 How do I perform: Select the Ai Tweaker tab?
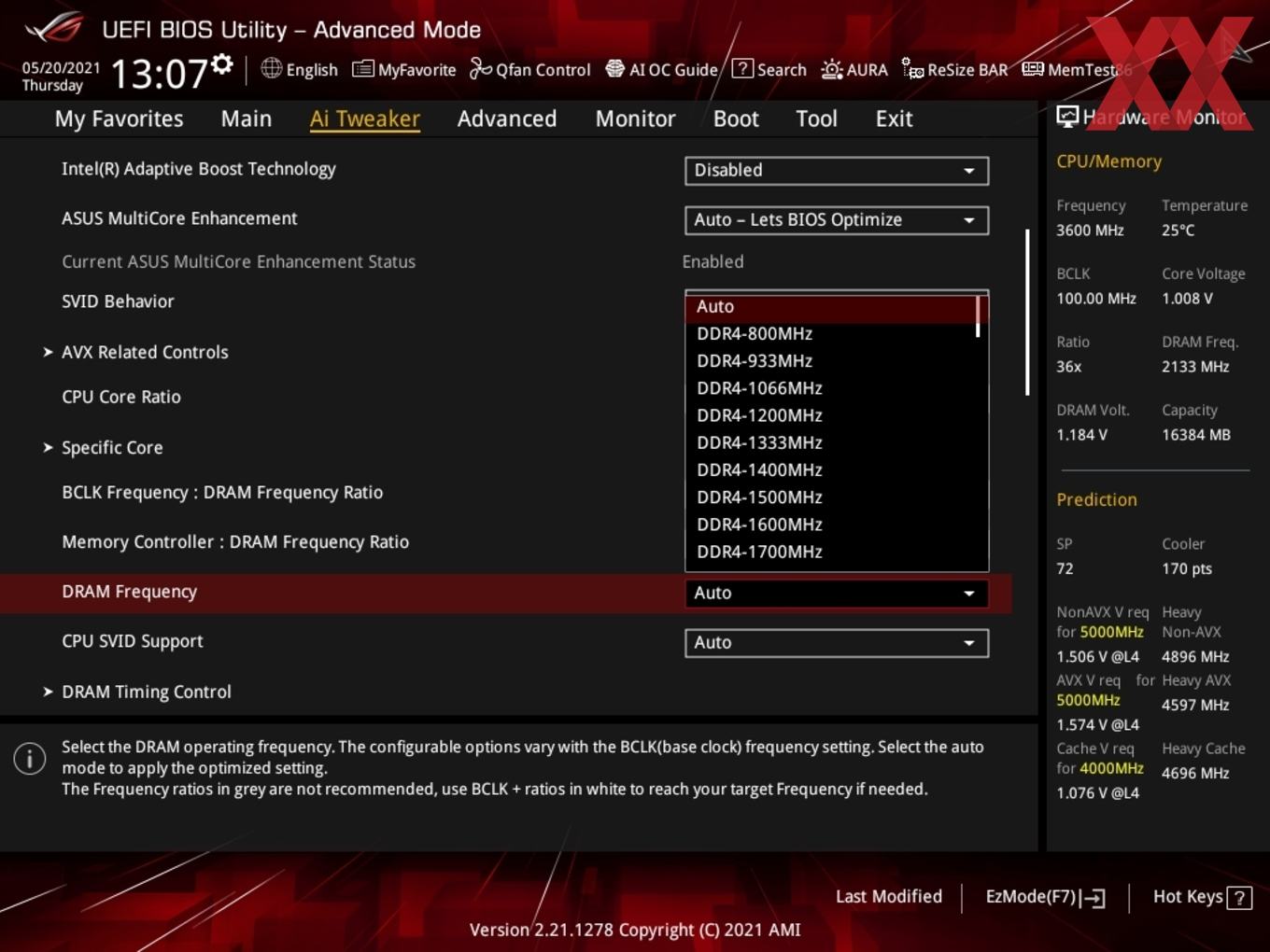(365, 119)
